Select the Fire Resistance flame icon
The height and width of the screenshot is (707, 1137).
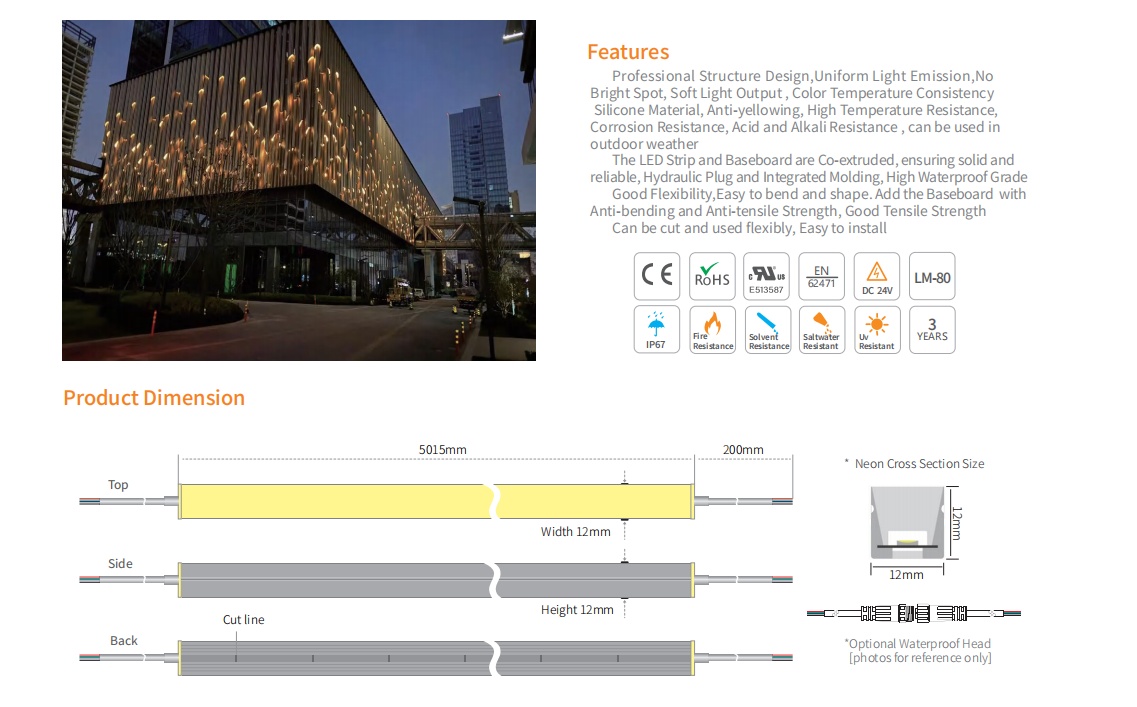712,330
